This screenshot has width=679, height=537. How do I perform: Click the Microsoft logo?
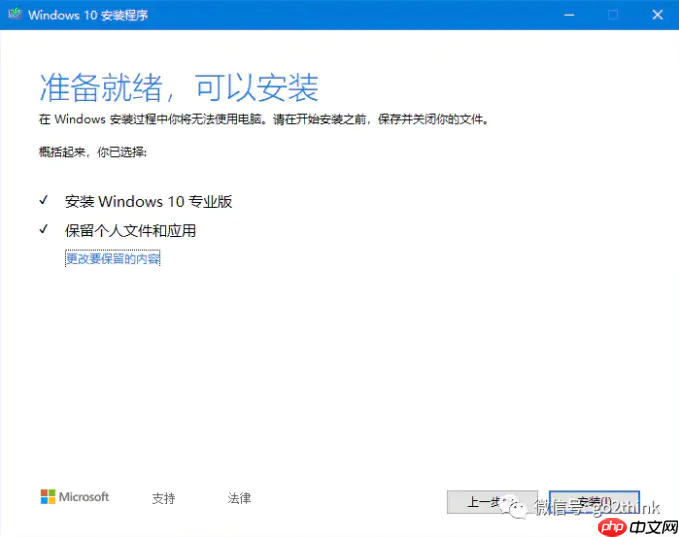coord(74,497)
